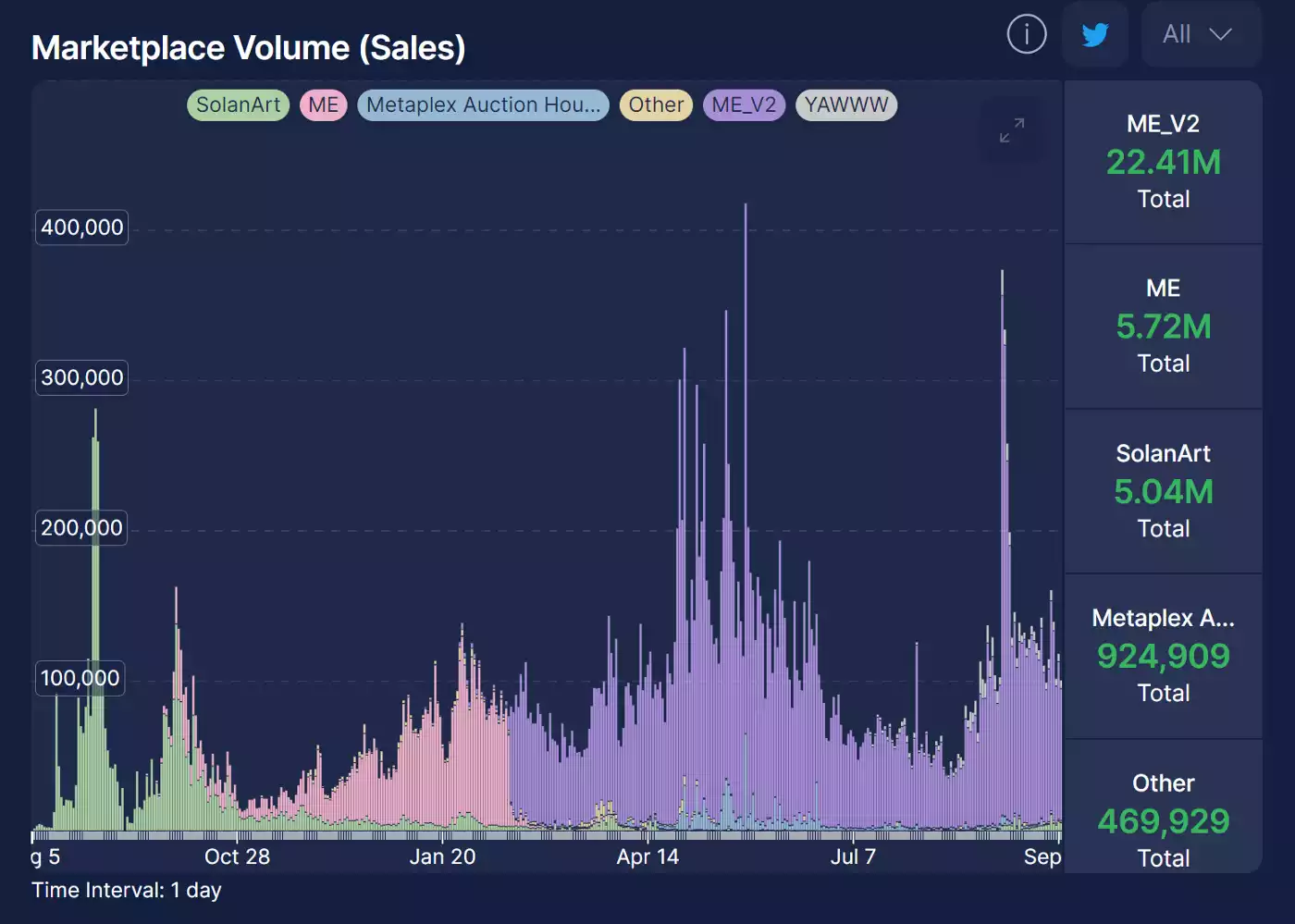Share chart via Twitter bird icon
Viewport: 1295px width, 924px height.
tap(1095, 35)
